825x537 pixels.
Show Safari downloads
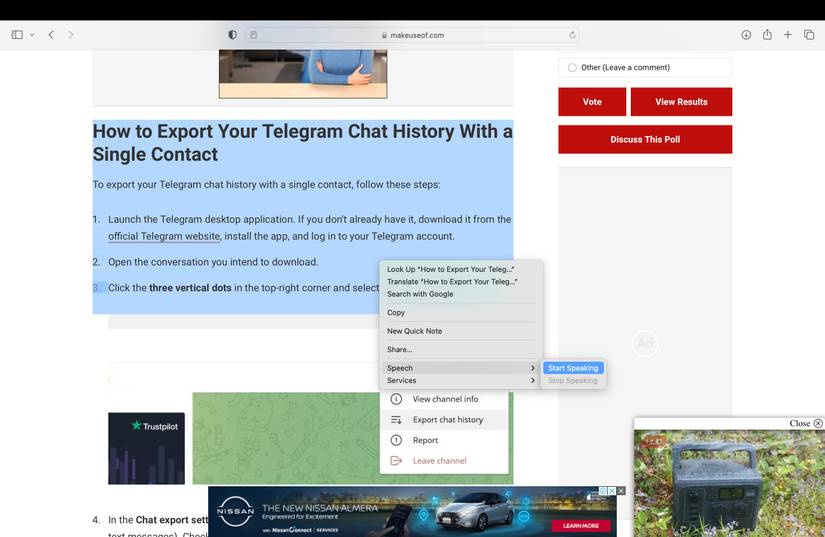coord(746,35)
